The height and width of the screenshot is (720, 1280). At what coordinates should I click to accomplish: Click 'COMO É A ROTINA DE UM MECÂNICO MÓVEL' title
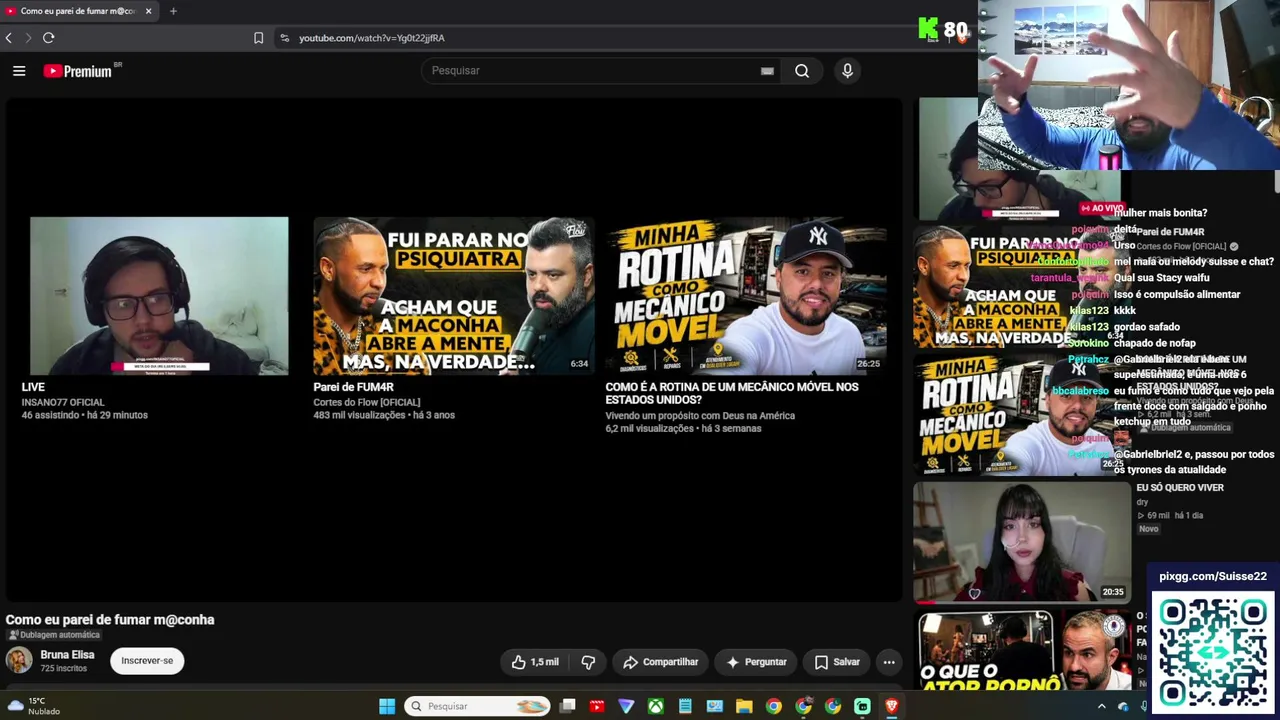(732, 393)
